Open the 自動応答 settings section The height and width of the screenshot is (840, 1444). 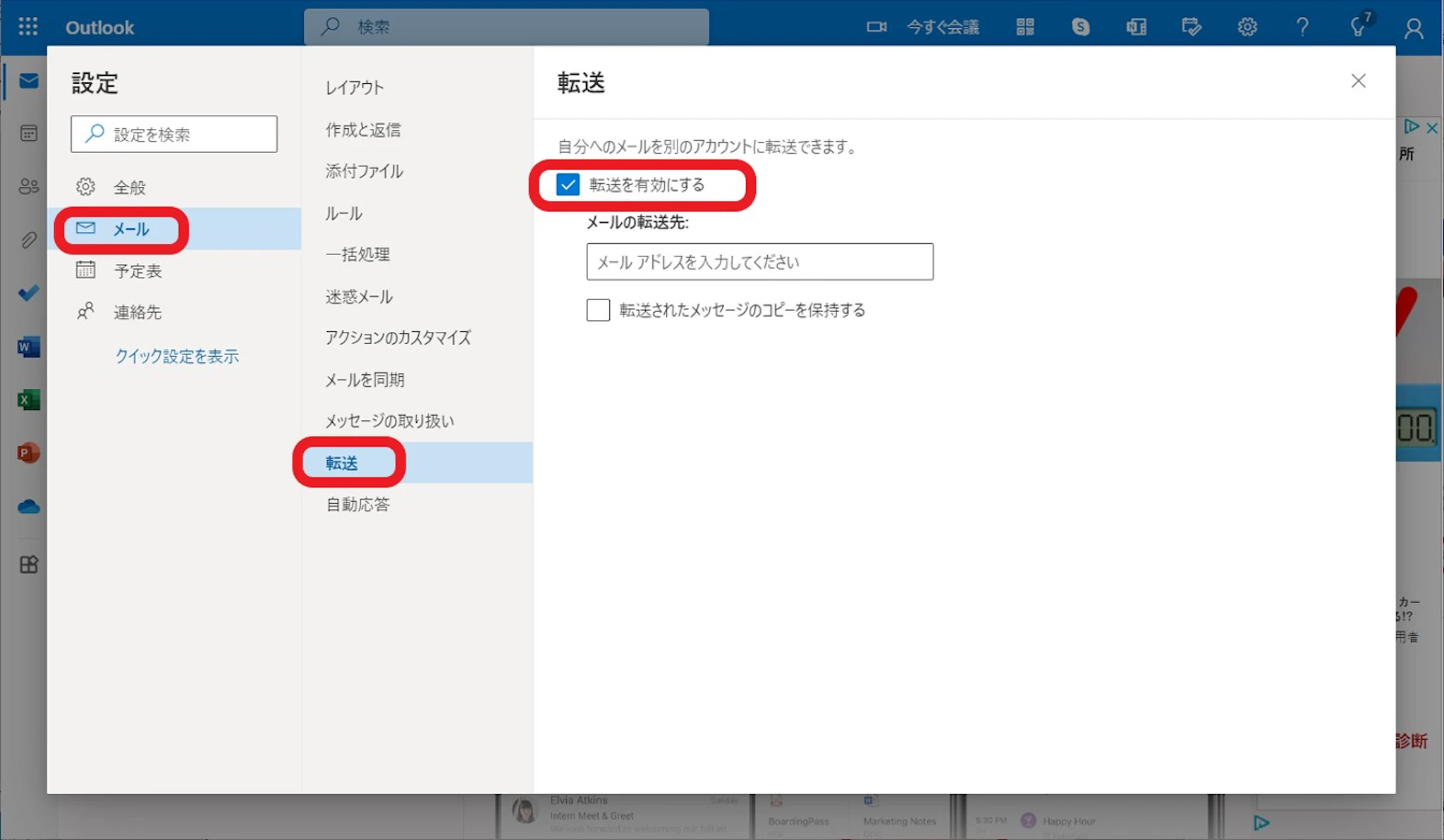(x=357, y=505)
